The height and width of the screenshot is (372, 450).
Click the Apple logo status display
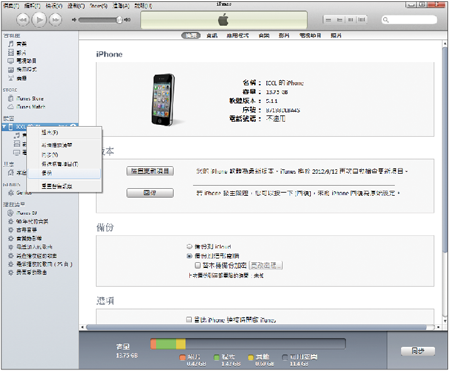(x=223, y=20)
